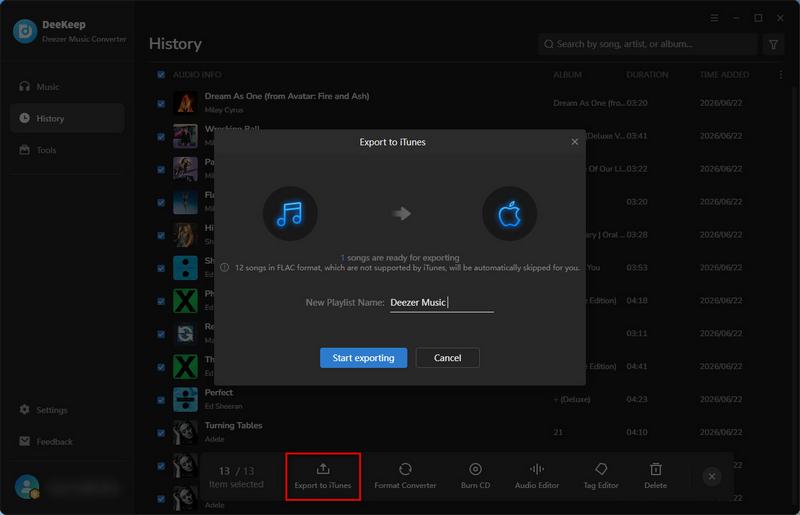The image size is (800, 515).
Task: Go to Music in sidebar
Action: point(67,87)
